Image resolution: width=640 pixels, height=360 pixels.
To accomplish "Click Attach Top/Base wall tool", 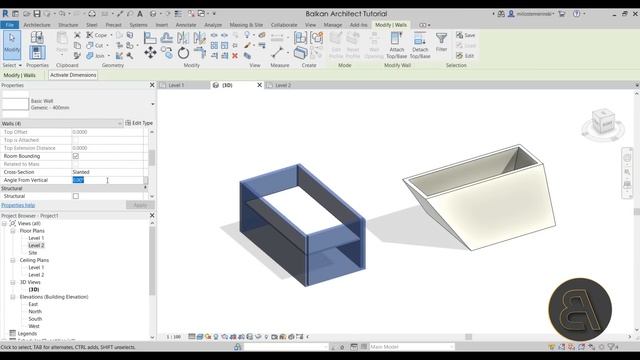I will click(396, 45).
